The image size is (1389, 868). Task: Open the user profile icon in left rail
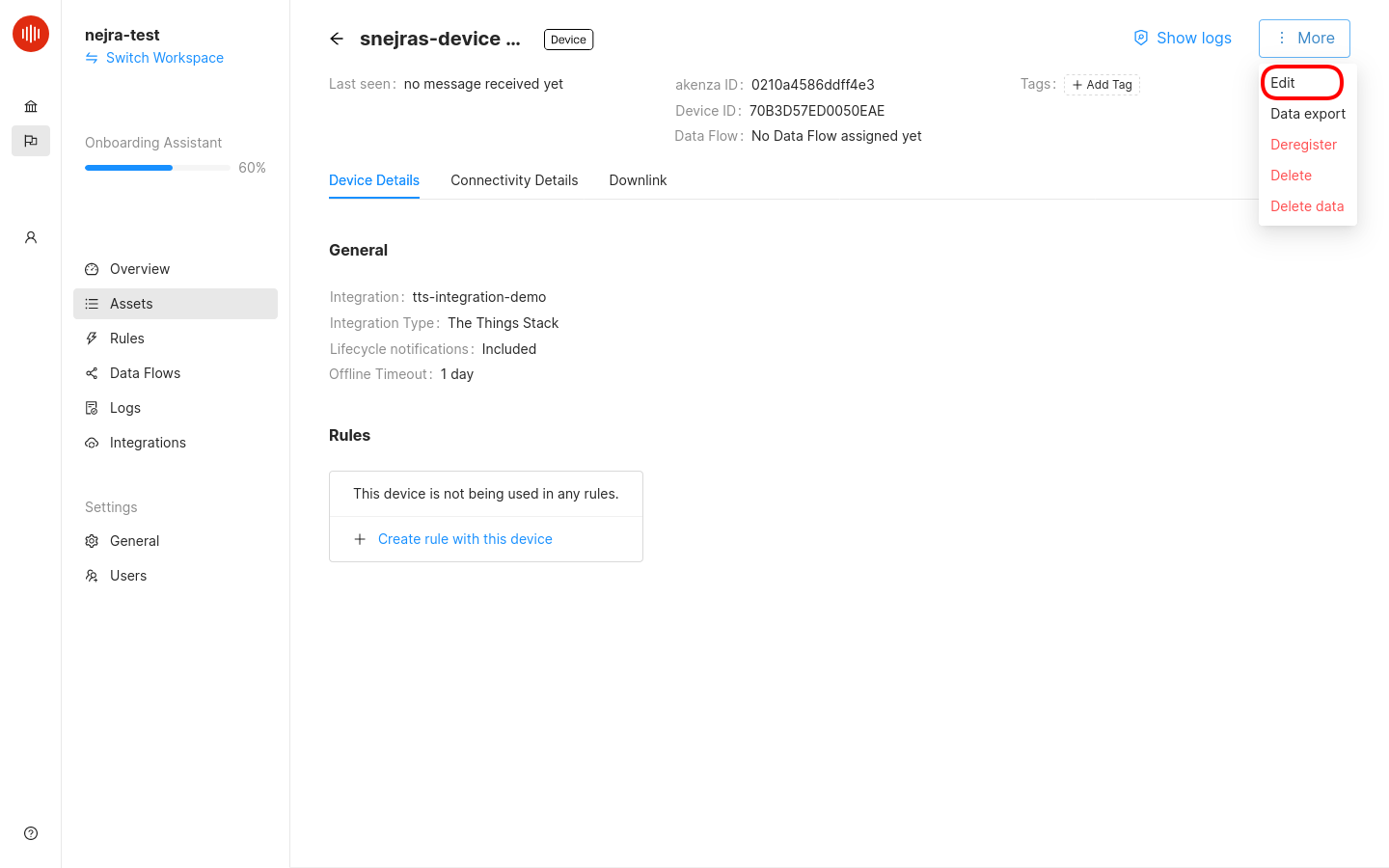coord(31,237)
